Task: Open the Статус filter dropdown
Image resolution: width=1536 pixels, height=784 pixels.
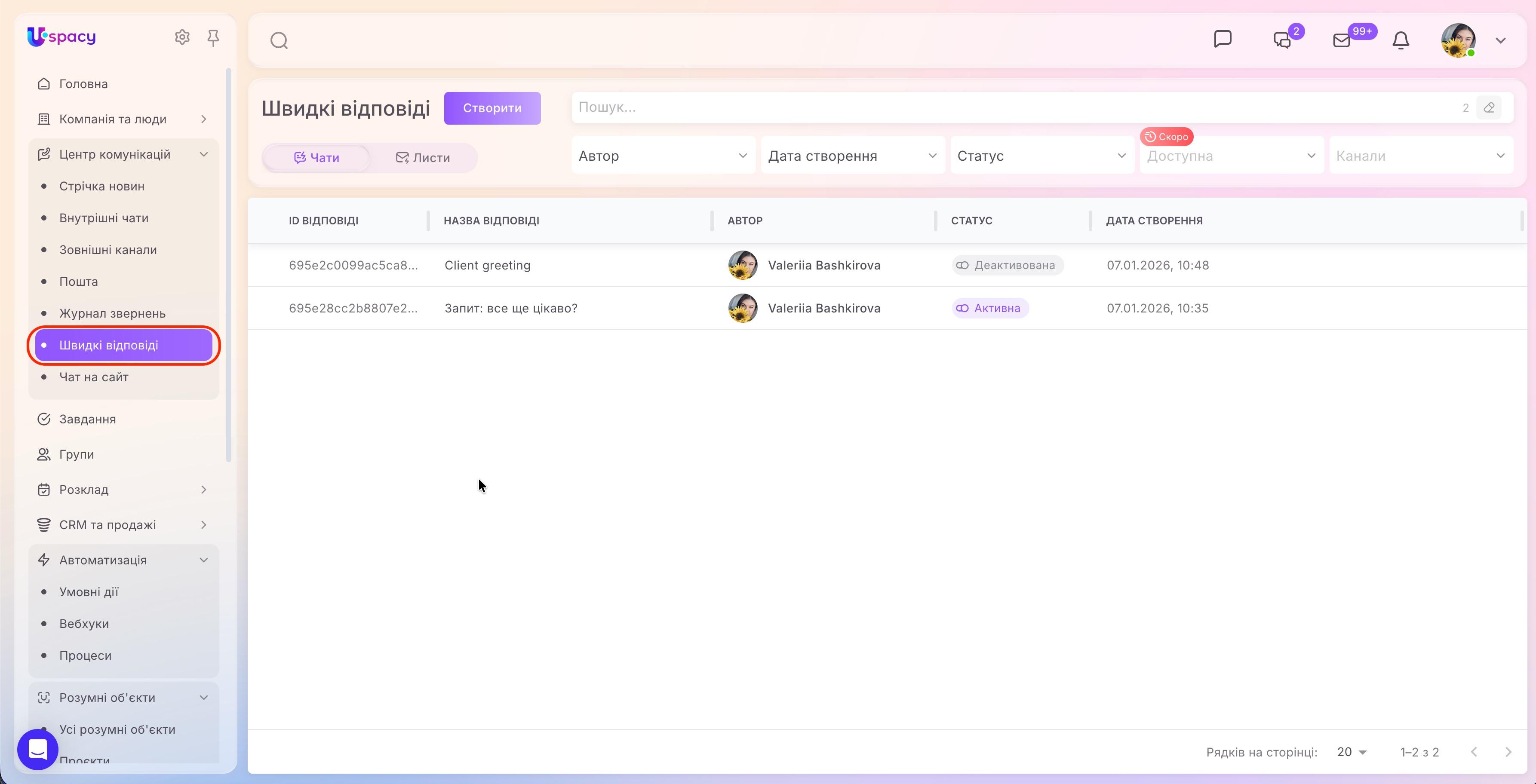Action: pyautogui.click(x=1041, y=156)
